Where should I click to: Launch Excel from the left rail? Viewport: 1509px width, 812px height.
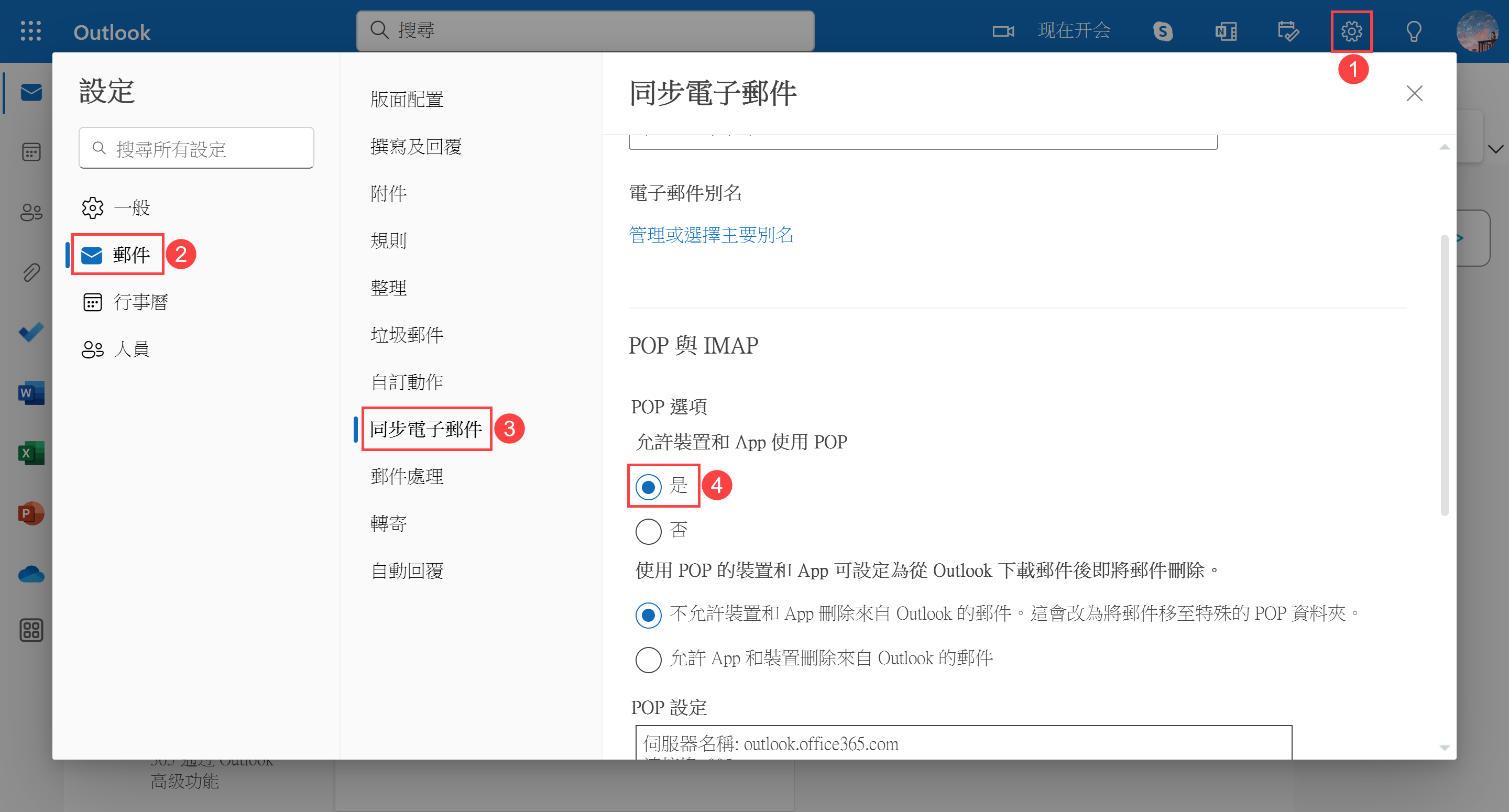[x=31, y=453]
